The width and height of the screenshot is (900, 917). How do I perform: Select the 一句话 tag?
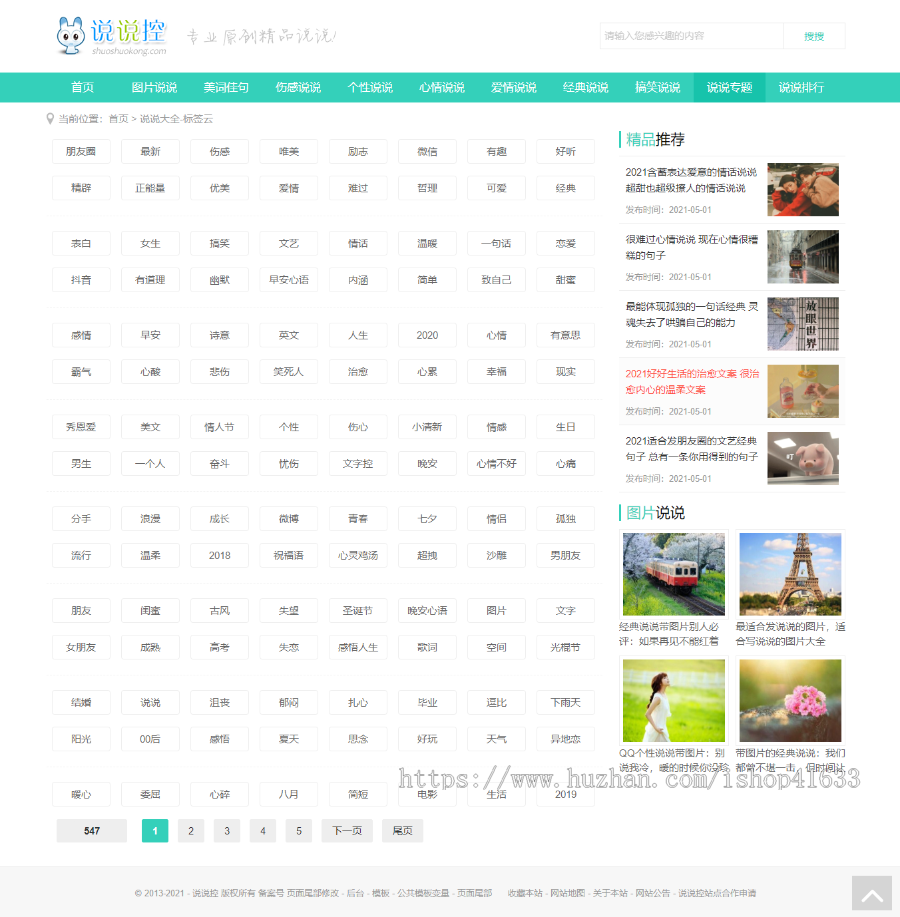pos(496,243)
